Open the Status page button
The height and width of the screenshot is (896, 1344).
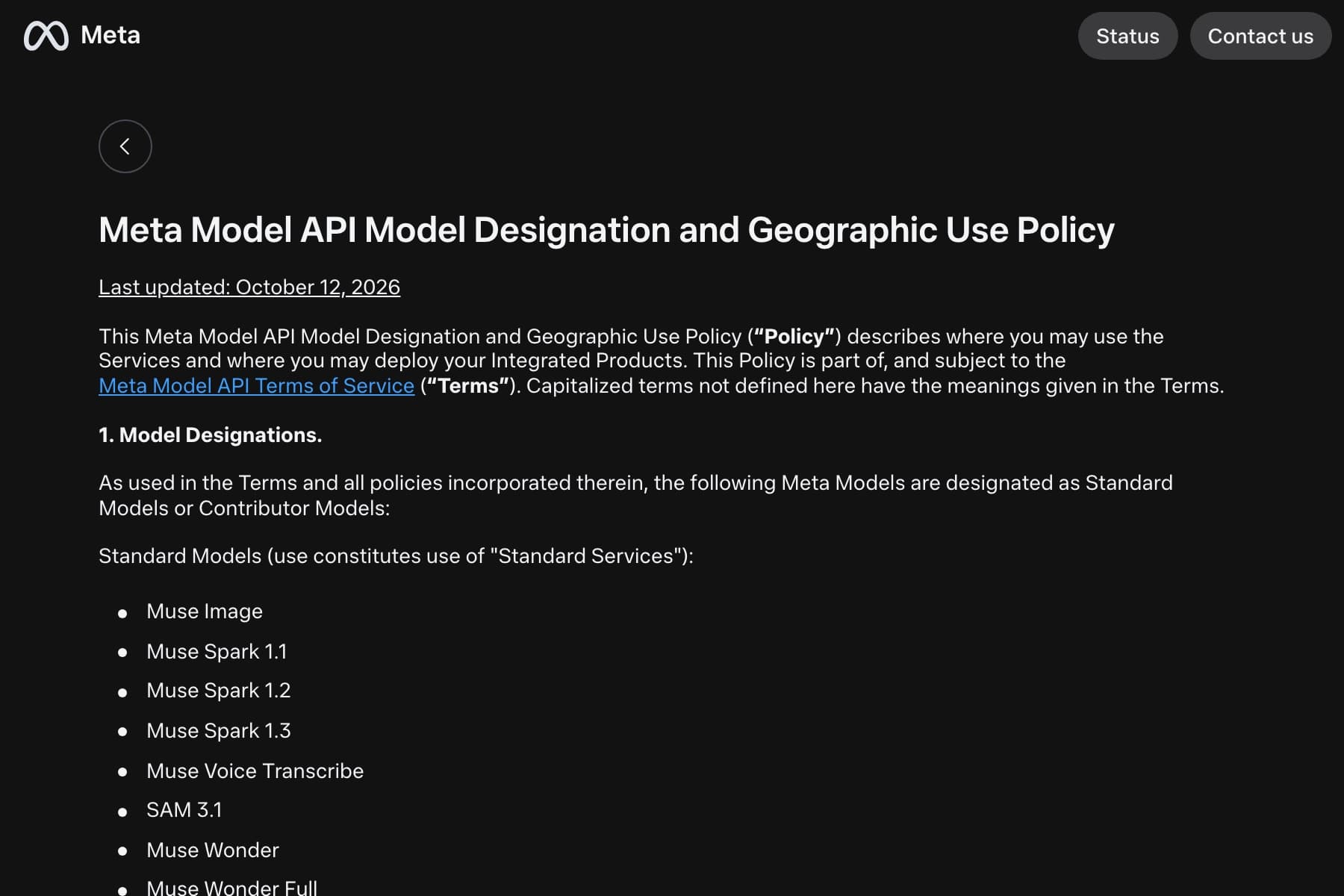coord(1127,36)
